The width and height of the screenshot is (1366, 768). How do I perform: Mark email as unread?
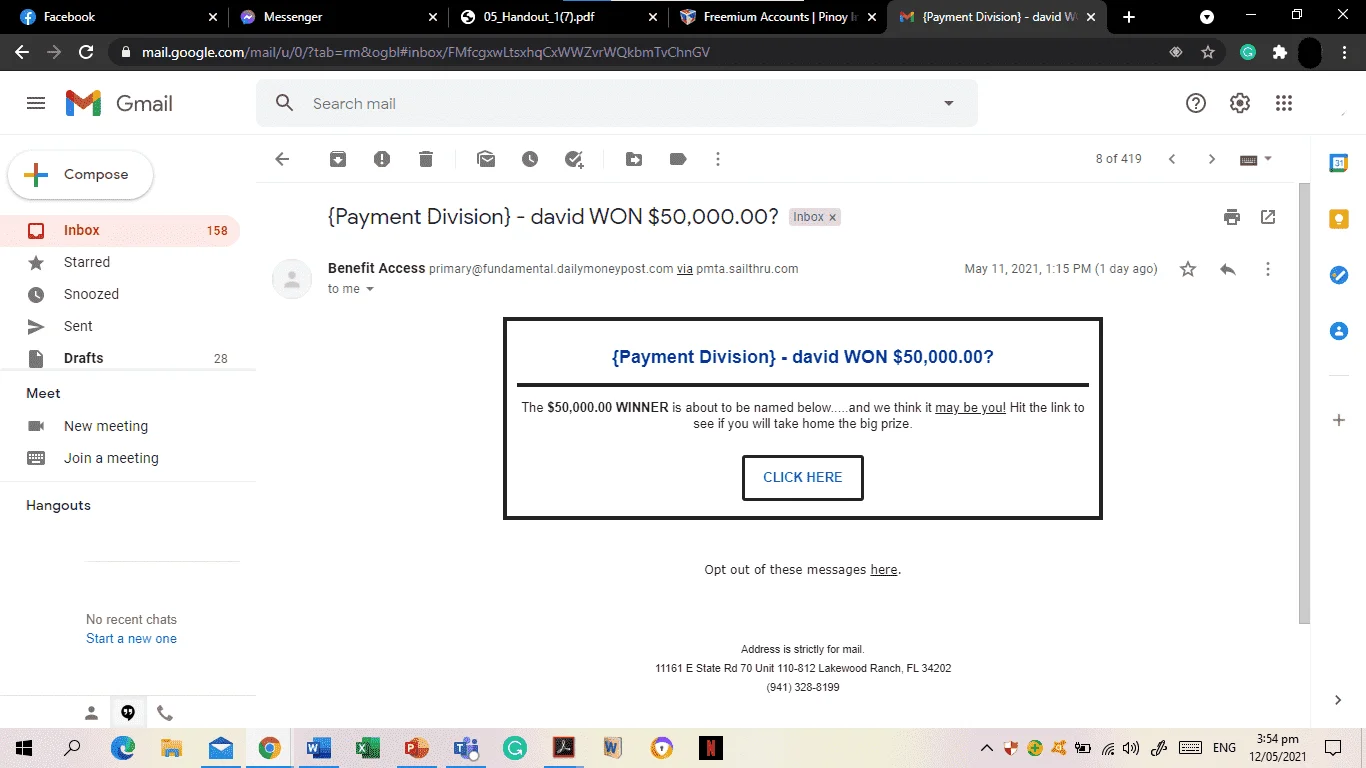pyautogui.click(x=486, y=159)
